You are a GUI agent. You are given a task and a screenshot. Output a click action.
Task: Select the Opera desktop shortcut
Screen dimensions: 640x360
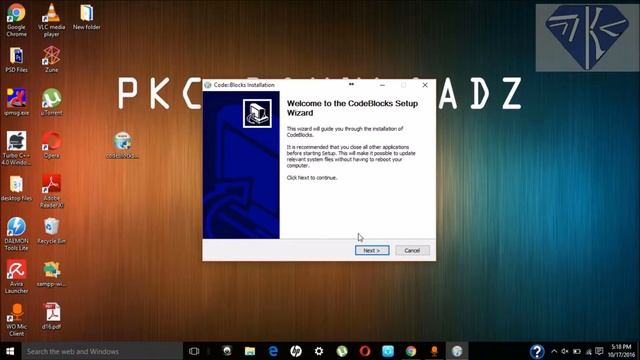point(51,145)
